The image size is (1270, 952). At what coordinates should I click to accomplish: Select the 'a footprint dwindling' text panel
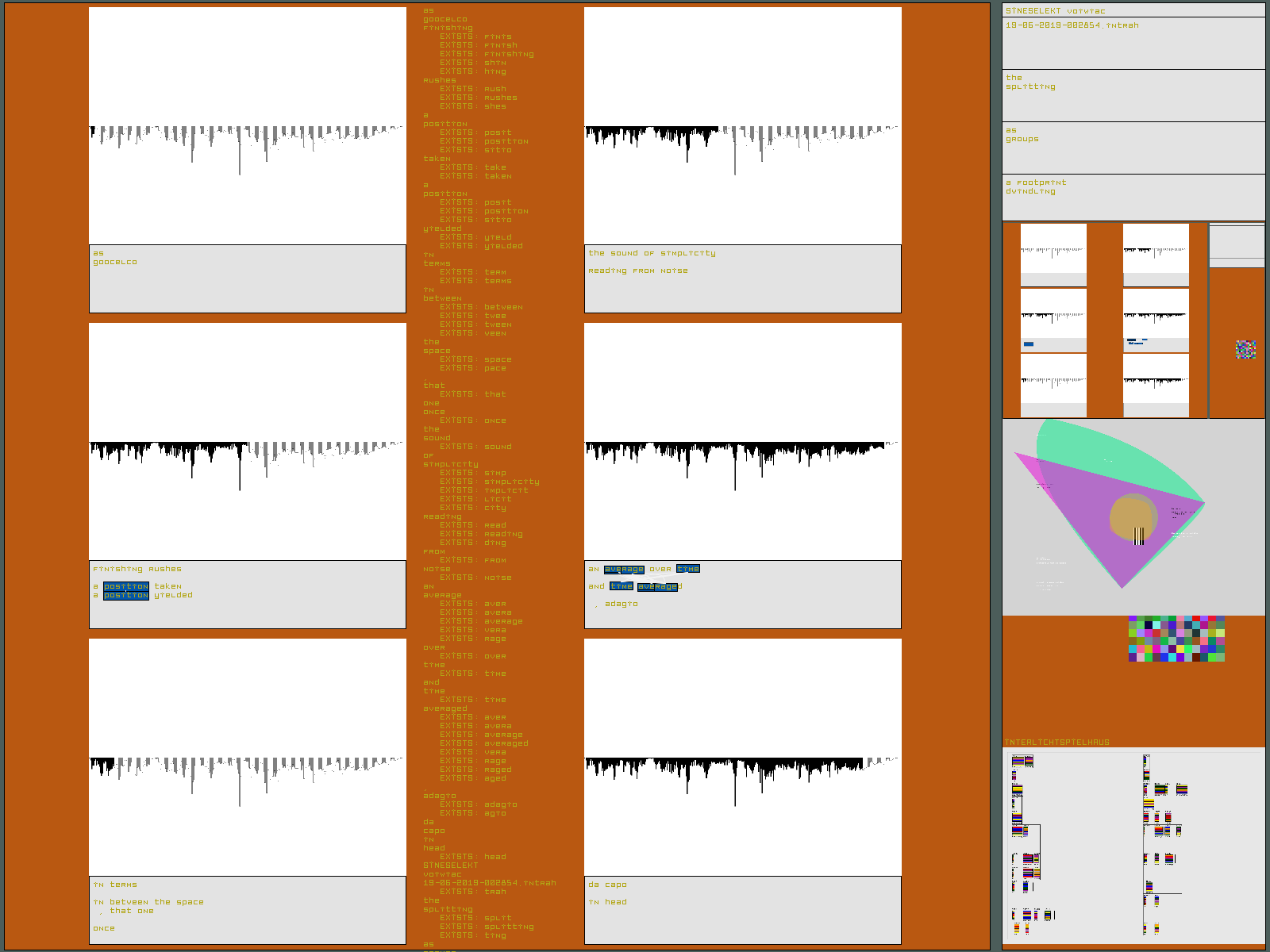tap(1133, 198)
